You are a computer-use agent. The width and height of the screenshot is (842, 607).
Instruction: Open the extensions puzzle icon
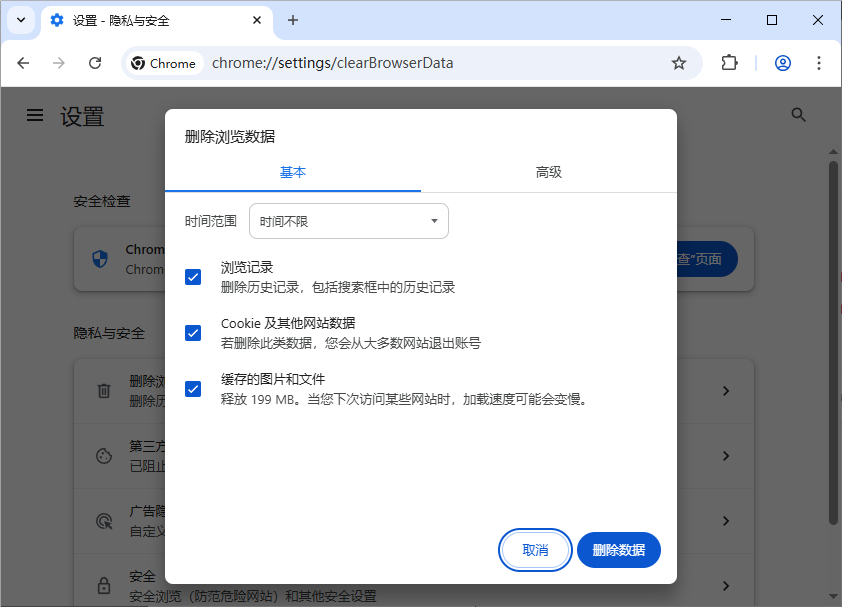click(729, 62)
